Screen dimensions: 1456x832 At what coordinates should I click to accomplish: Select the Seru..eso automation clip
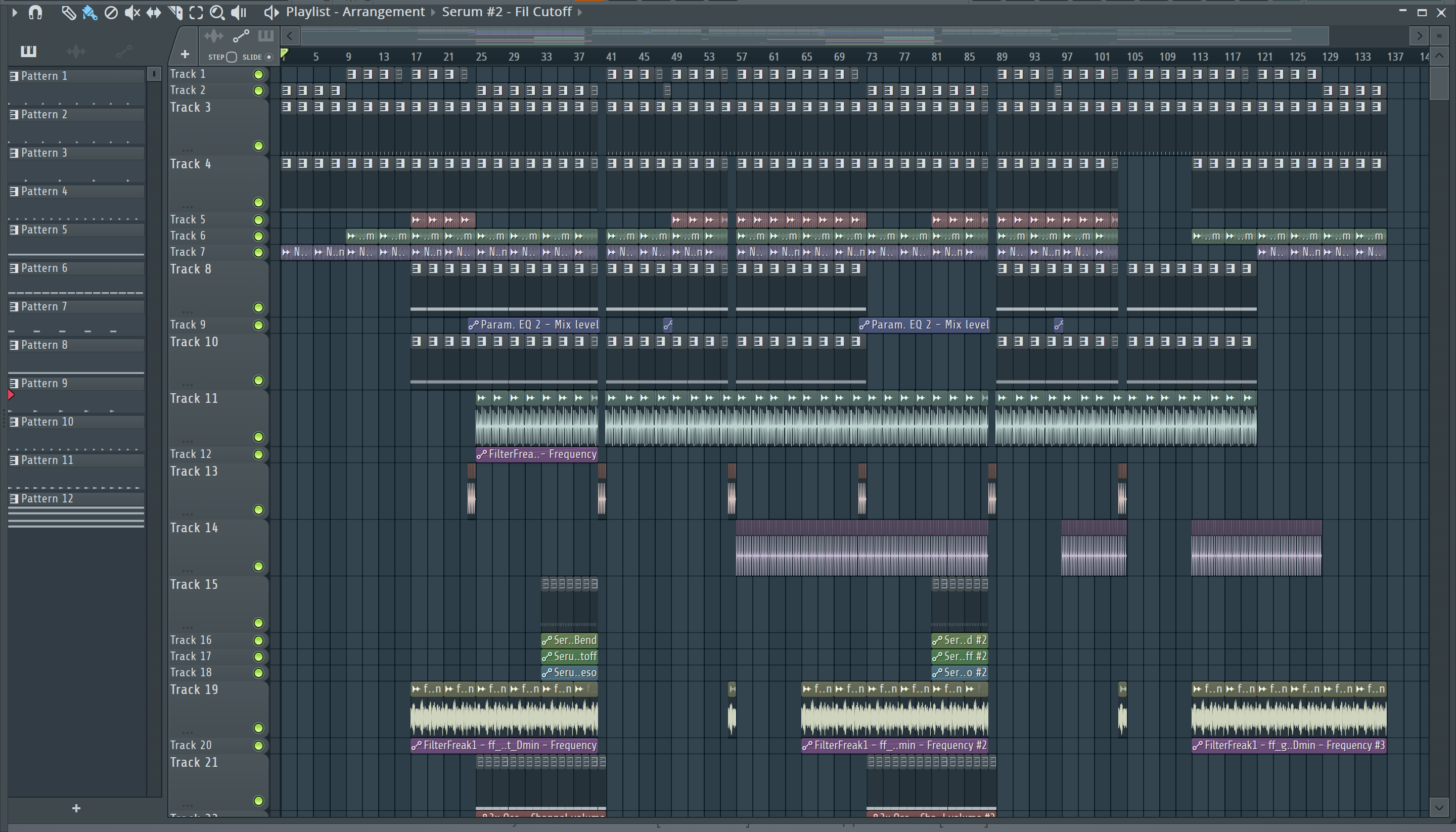569,673
